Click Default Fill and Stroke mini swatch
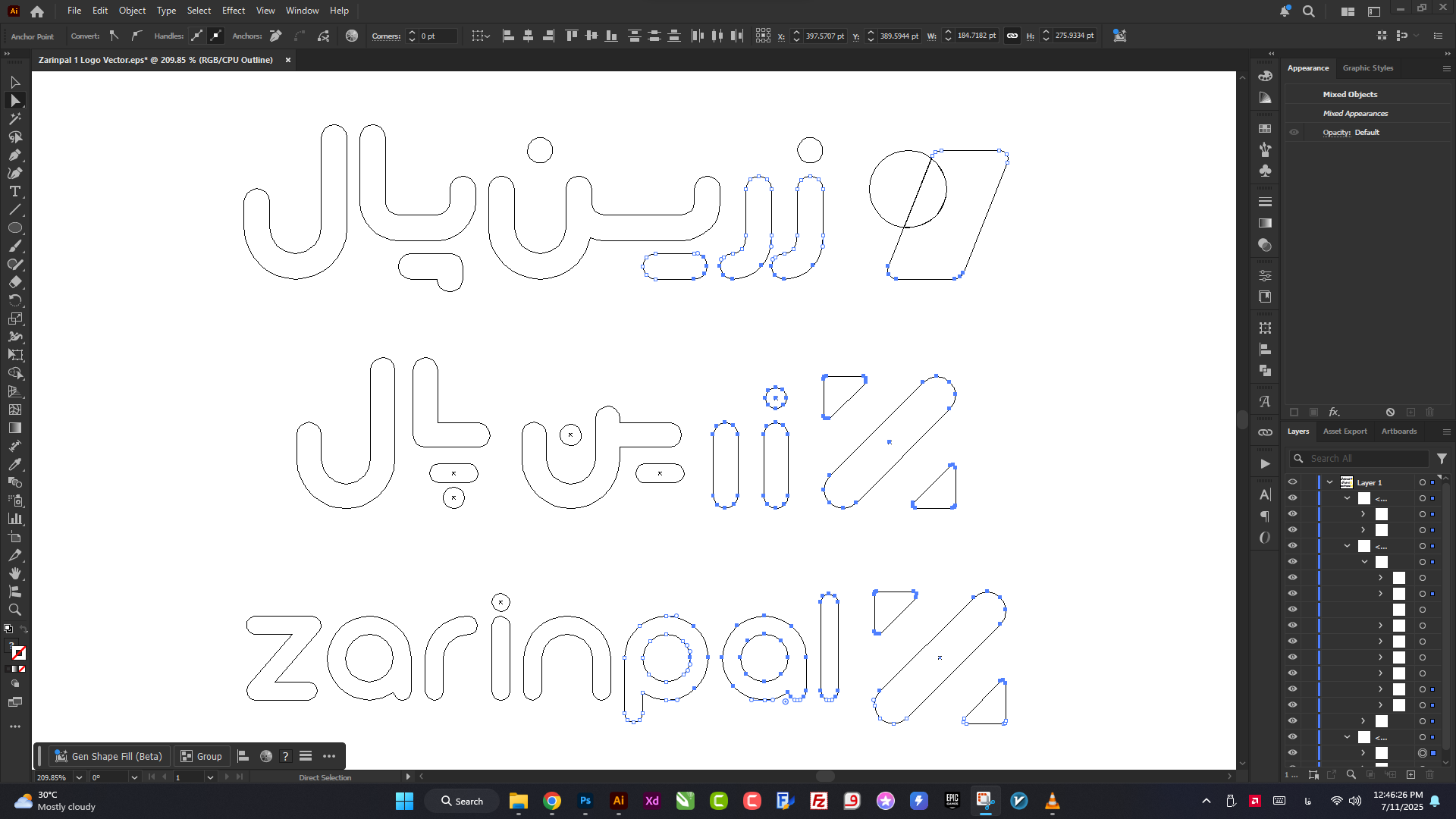The width and height of the screenshot is (1456, 819). pyautogui.click(x=8, y=629)
